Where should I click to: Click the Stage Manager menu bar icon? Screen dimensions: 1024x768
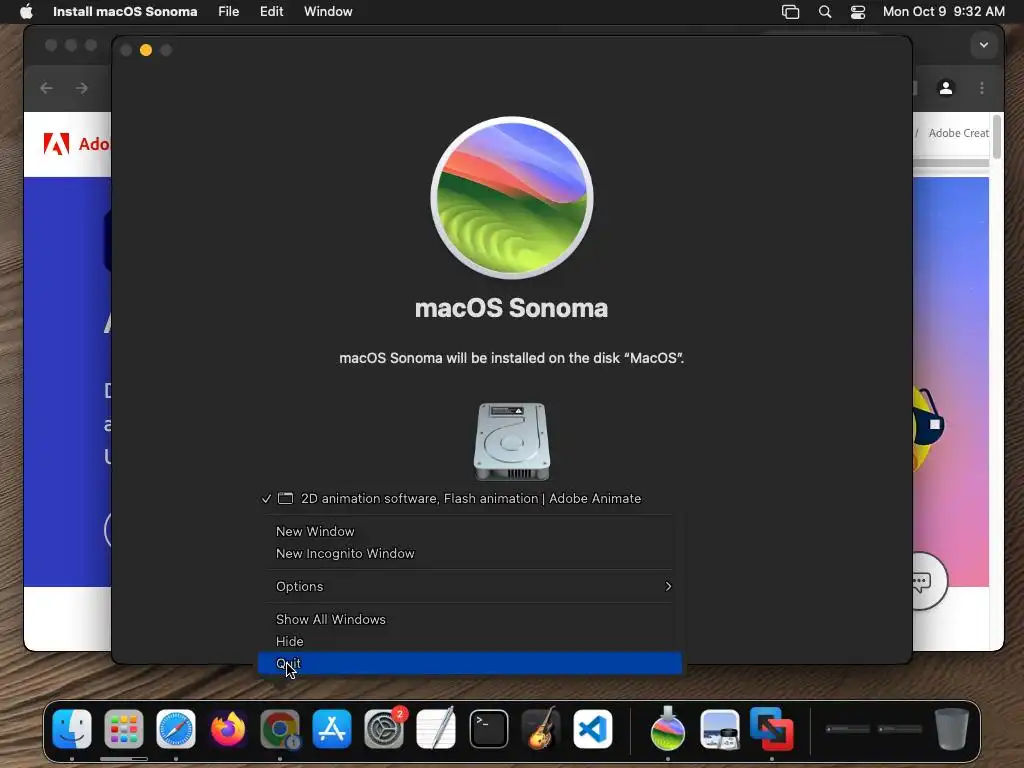coord(790,12)
